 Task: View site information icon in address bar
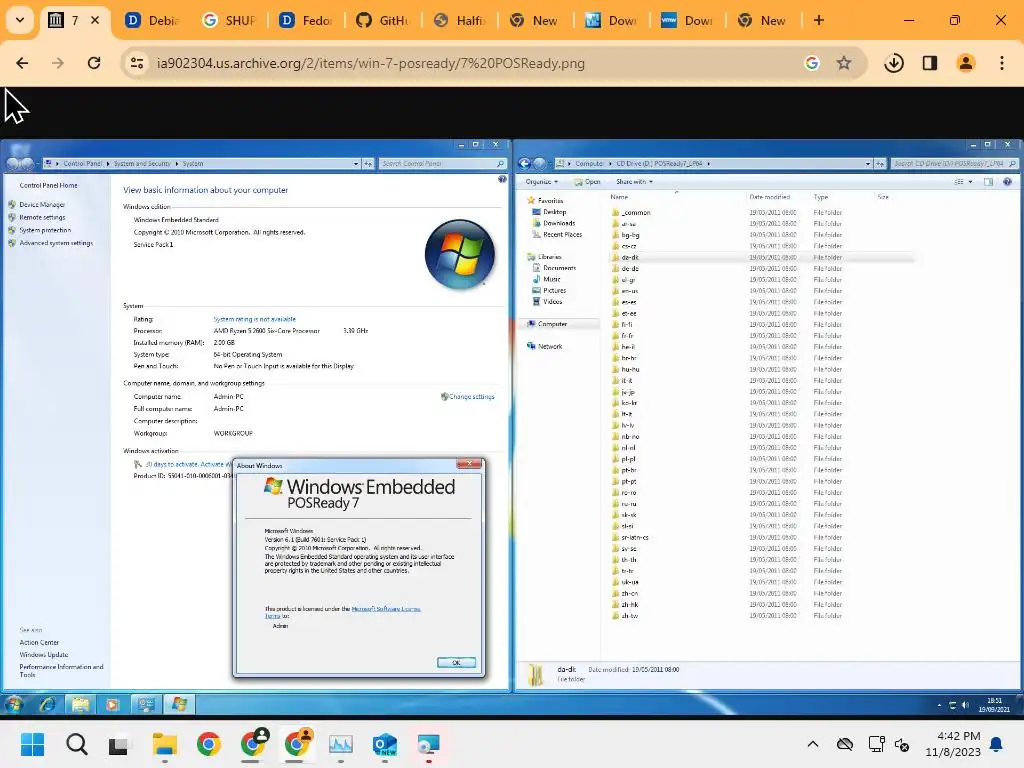pyautogui.click(x=137, y=63)
